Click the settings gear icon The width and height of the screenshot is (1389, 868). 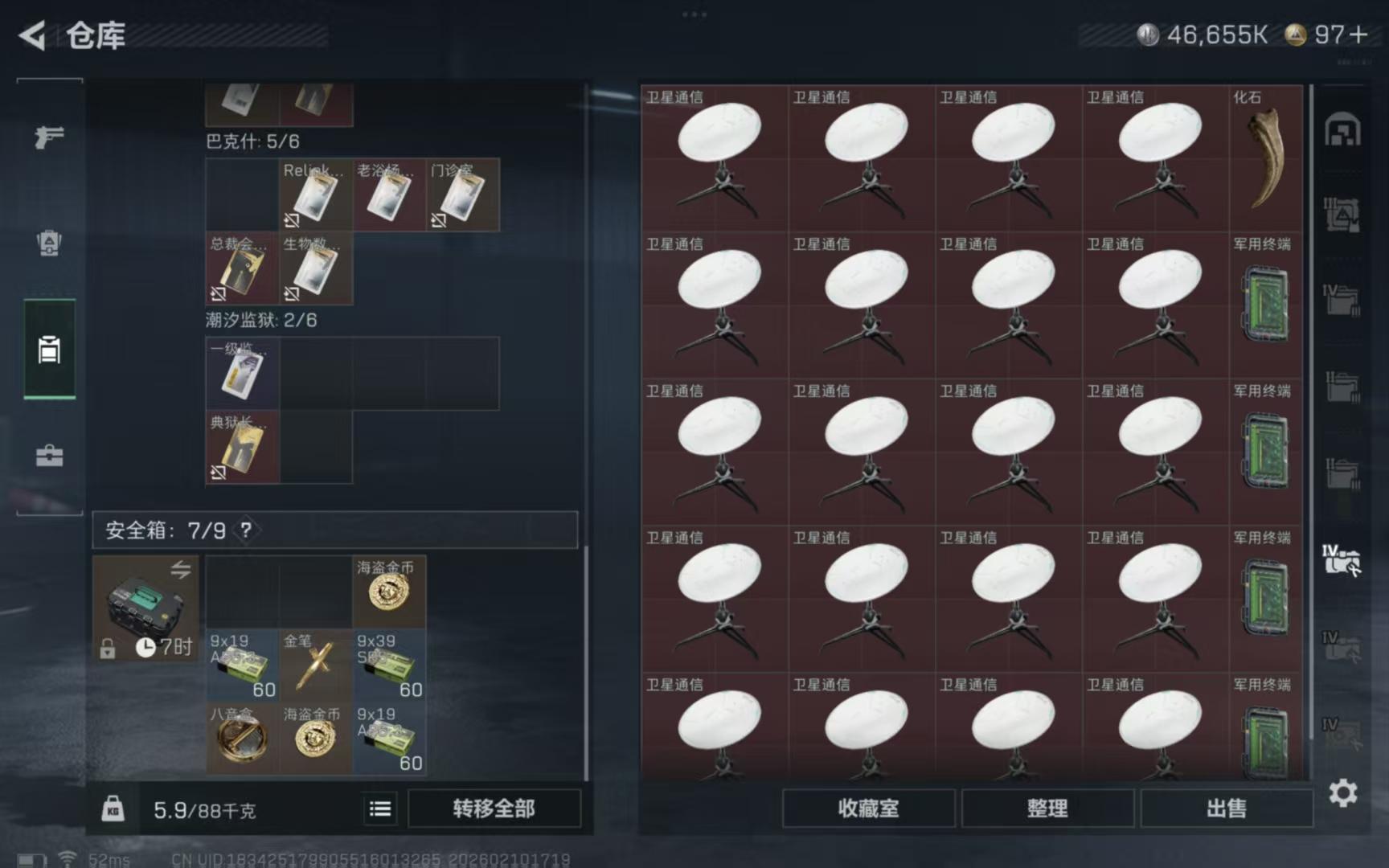[1342, 793]
